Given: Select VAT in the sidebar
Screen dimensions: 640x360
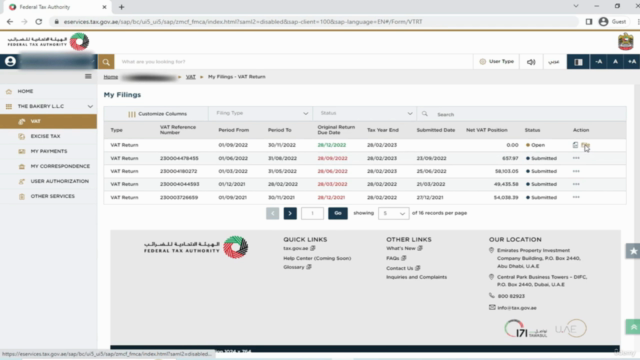Looking at the screenshot, I should pyautogui.click(x=48, y=121).
